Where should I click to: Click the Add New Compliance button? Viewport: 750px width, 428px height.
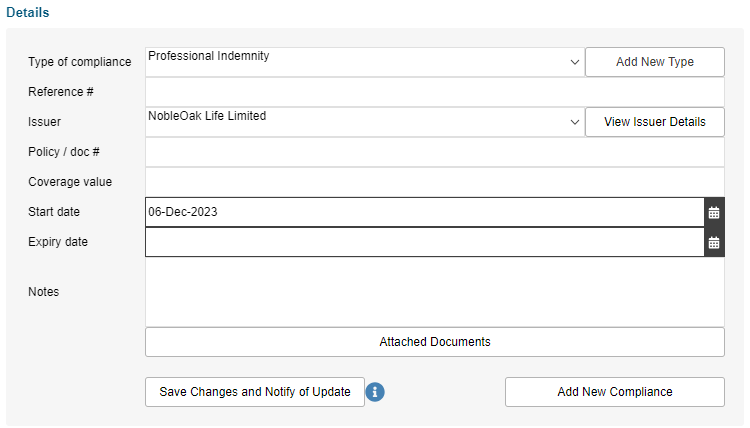click(615, 392)
